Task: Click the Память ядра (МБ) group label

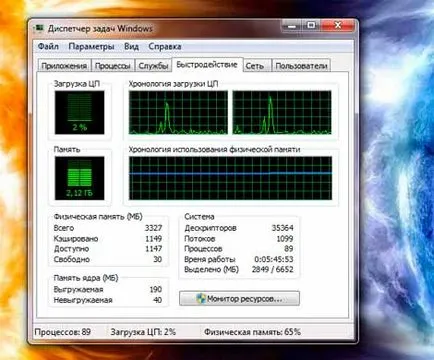Action: (x=86, y=278)
